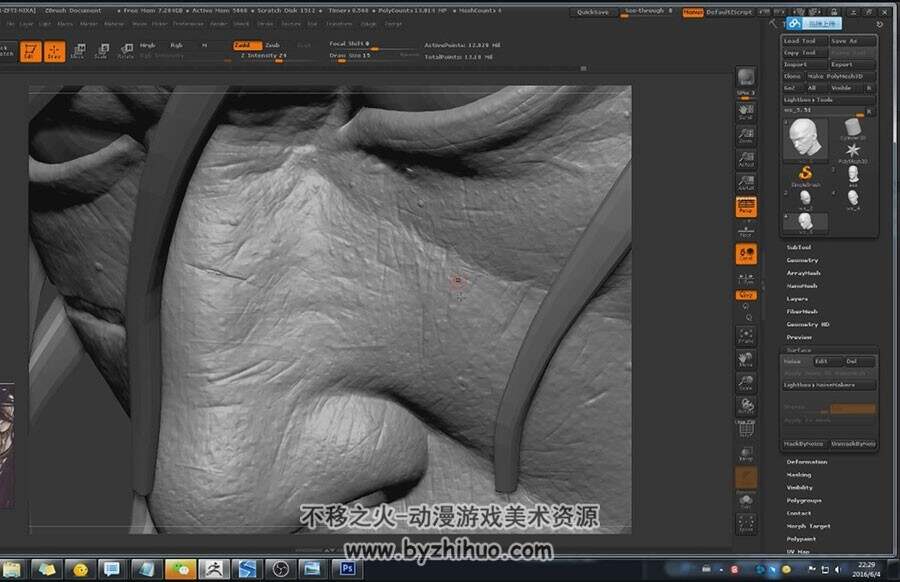This screenshot has width=900, height=582.
Task: Click the Move view icon in right shelf
Action: [x=746, y=360]
